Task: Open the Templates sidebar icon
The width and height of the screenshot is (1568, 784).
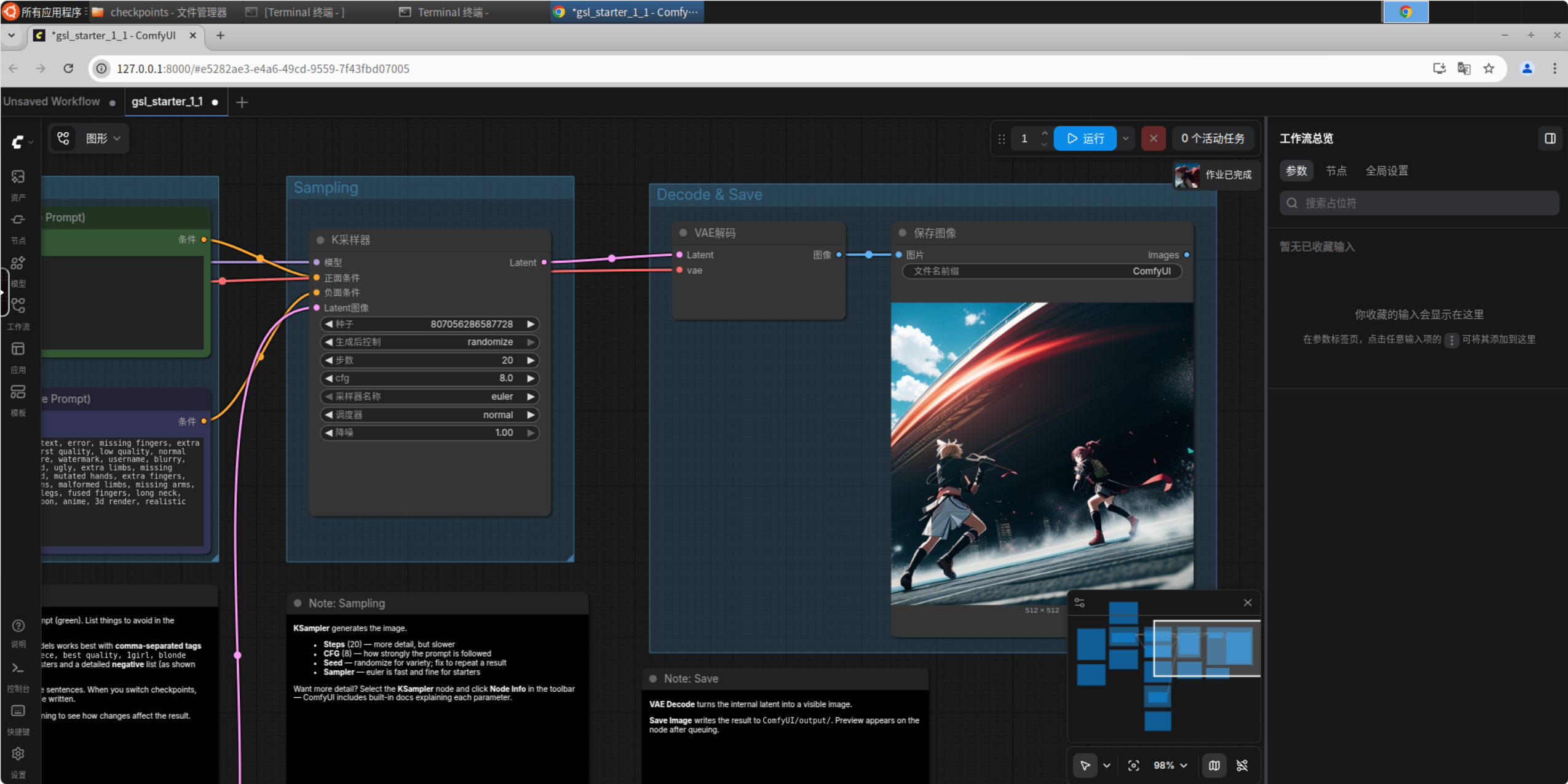Action: [18, 400]
